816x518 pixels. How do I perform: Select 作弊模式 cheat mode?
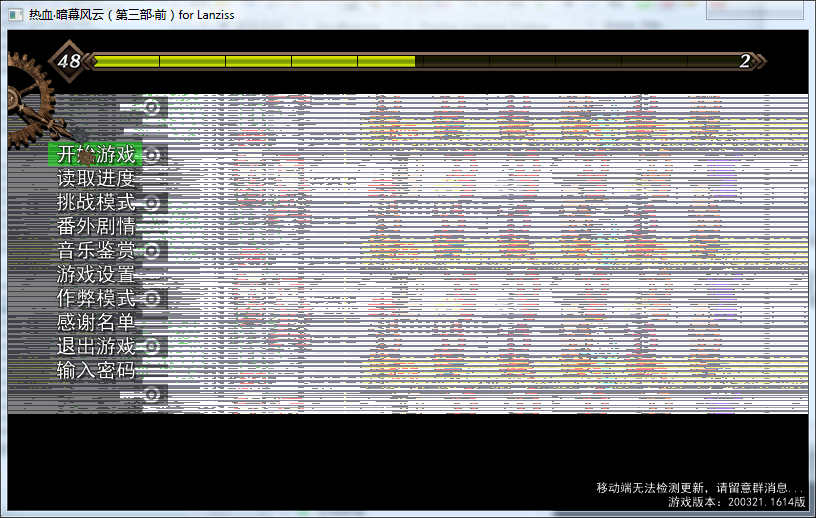pos(96,298)
